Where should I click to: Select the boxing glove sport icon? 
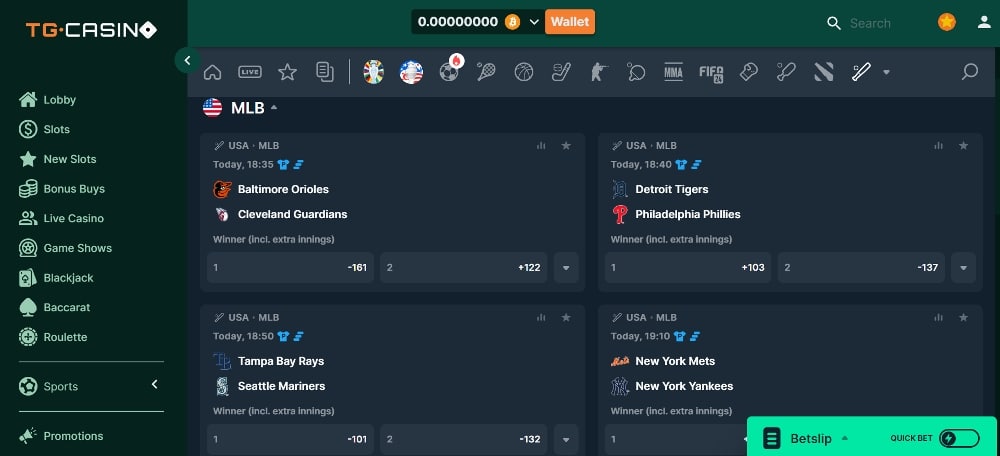(x=749, y=72)
